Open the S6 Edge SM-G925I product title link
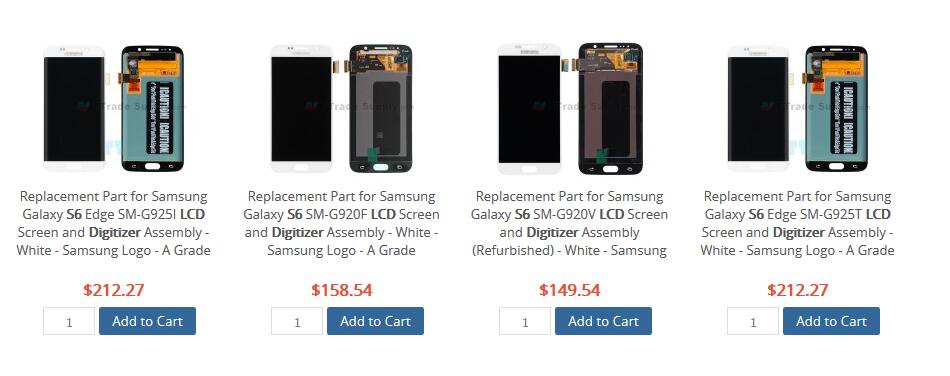 pos(113,223)
